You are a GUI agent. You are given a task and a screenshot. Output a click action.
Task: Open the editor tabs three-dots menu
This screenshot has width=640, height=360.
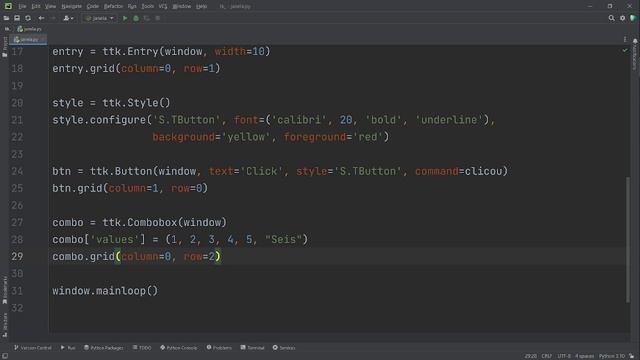625,40
